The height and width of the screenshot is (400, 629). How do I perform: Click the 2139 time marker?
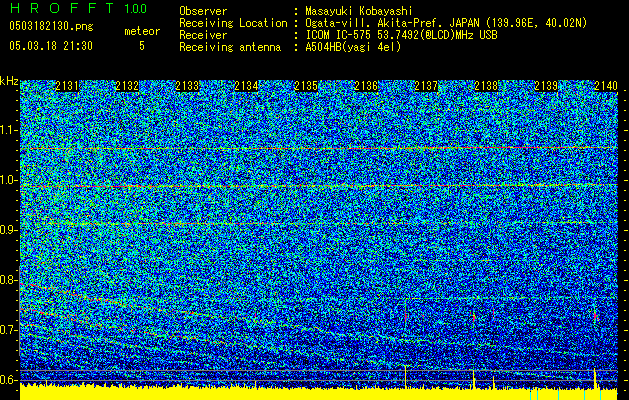click(546, 86)
